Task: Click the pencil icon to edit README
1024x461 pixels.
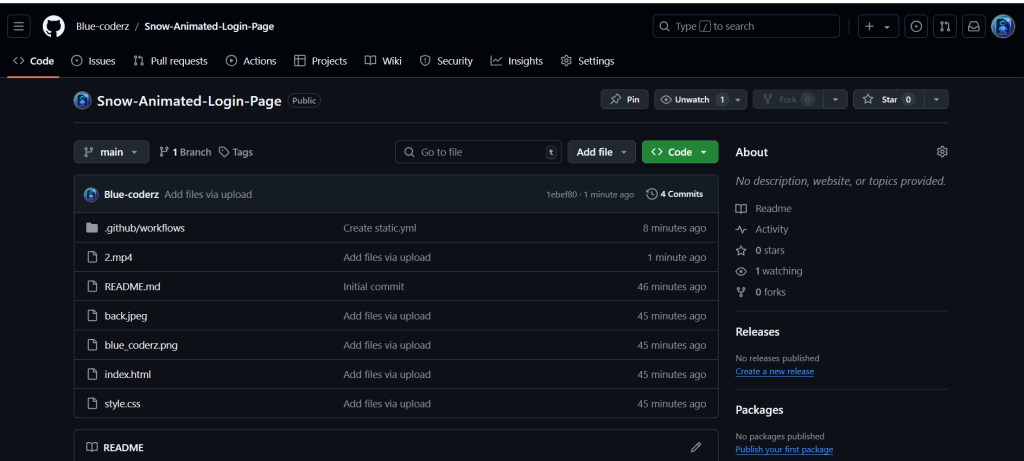Action: [696, 447]
